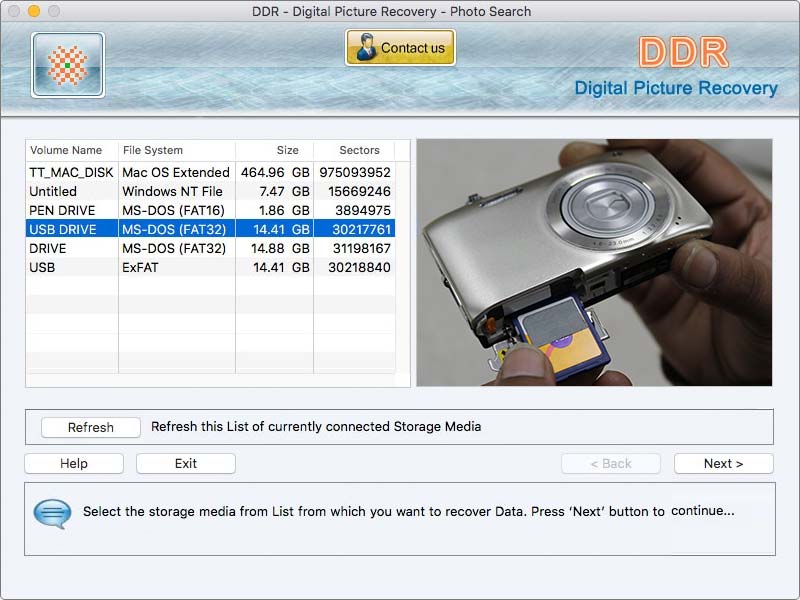Screen dimensions: 800x600
Task: Click the DDR application logo icon
Action: click(x=68, y=65)
